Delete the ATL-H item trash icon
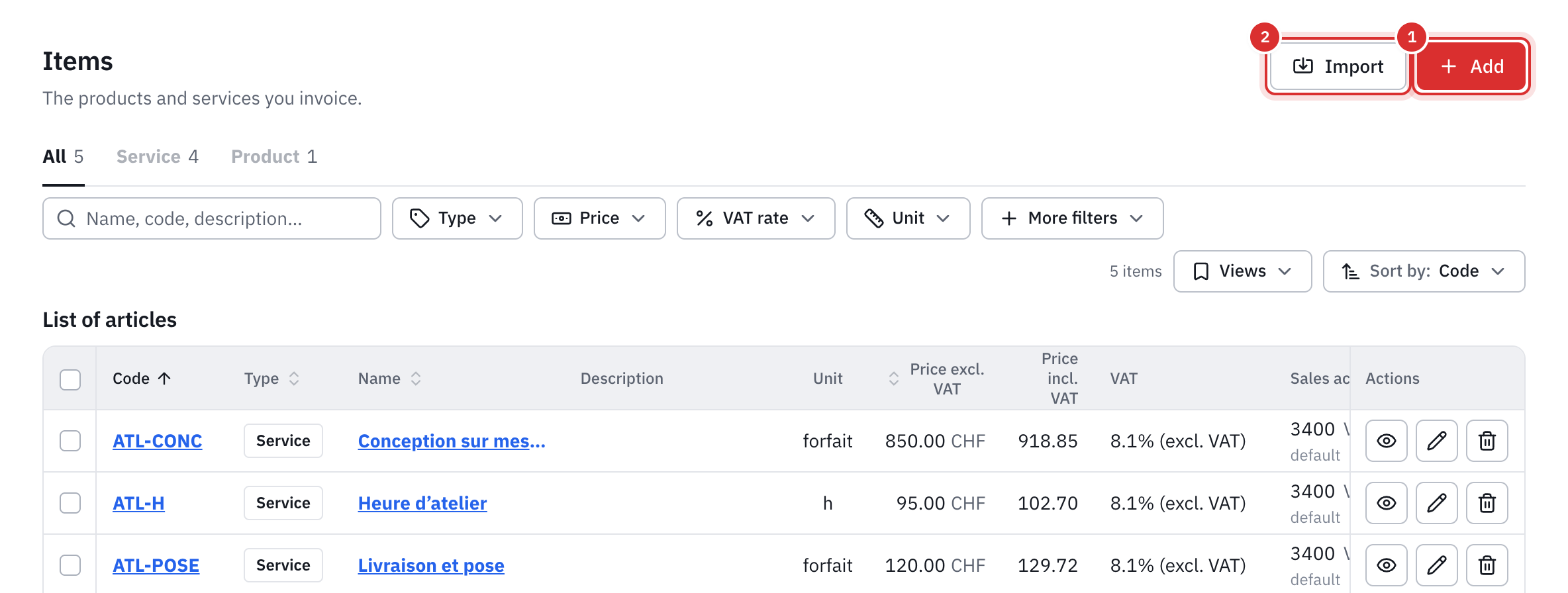Viewport: 1568px width, 593px height. click(1487, 503)
